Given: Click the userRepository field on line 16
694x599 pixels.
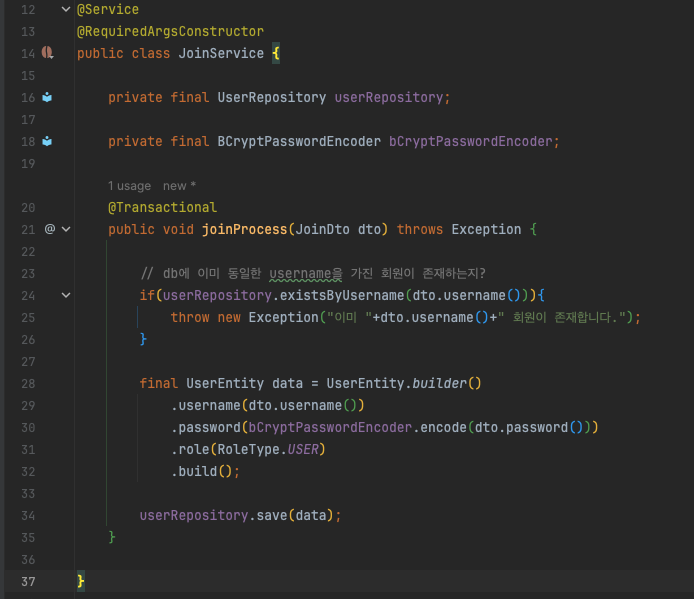Looking at the screenshot, I should pos(388,97).
